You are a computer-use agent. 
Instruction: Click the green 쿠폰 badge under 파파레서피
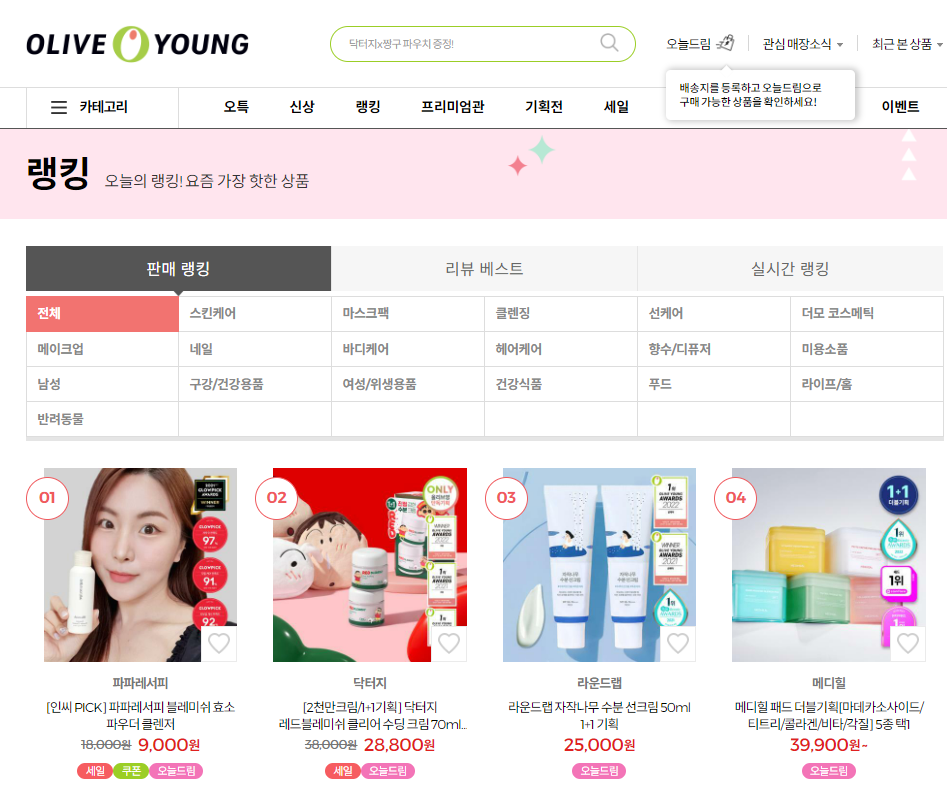[x=131, y=771]
